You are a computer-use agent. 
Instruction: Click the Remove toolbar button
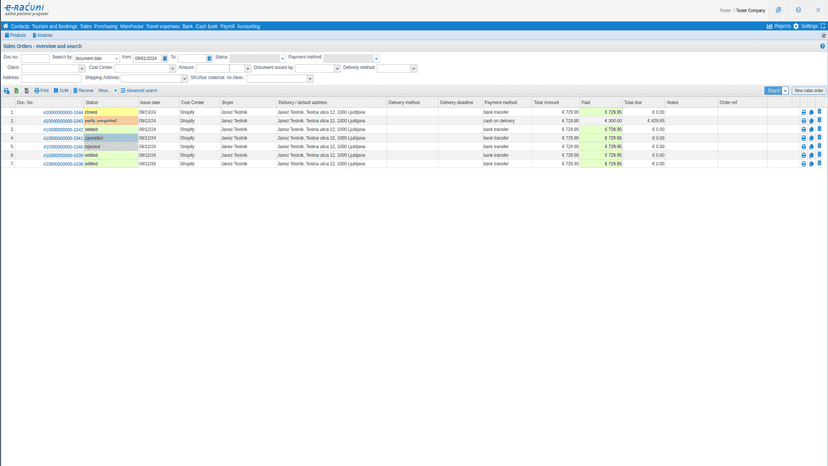83,91
